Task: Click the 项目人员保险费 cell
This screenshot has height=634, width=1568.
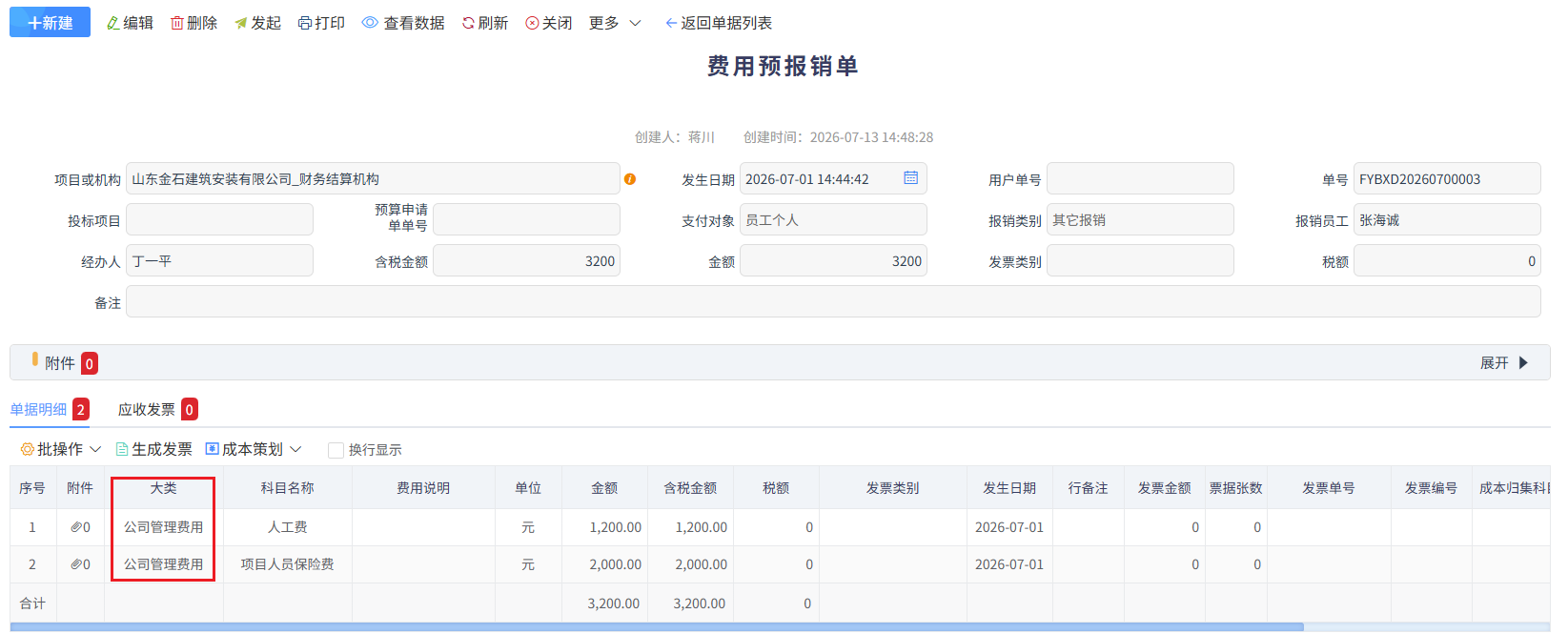Action: coord(288,564)
